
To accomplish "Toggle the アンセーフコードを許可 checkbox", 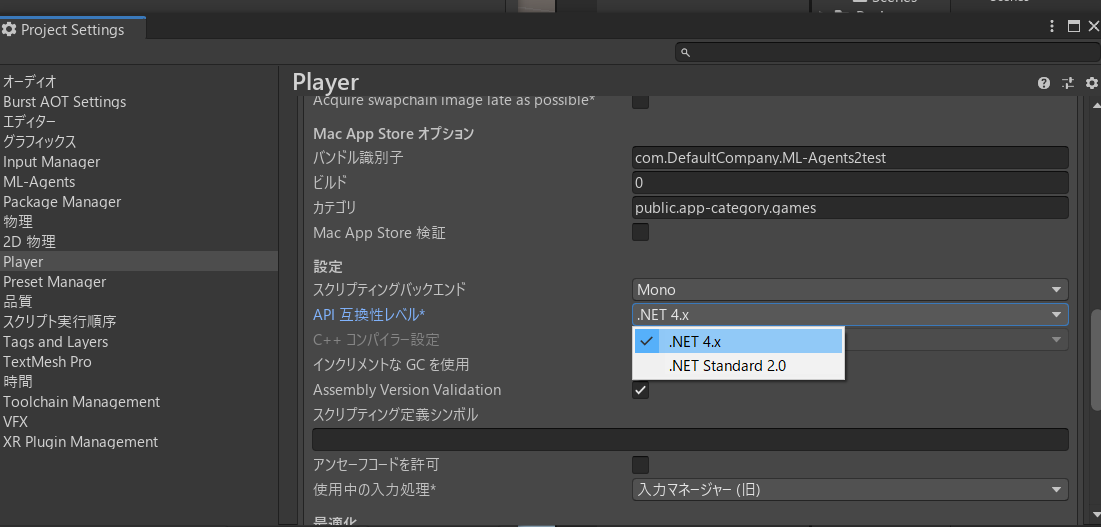I will pos(640,465).
